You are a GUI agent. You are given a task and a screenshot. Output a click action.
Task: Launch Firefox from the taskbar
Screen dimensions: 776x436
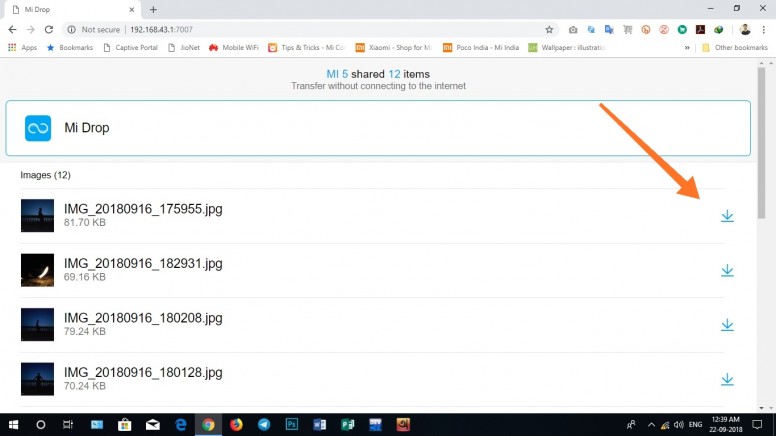click(236, 425)
